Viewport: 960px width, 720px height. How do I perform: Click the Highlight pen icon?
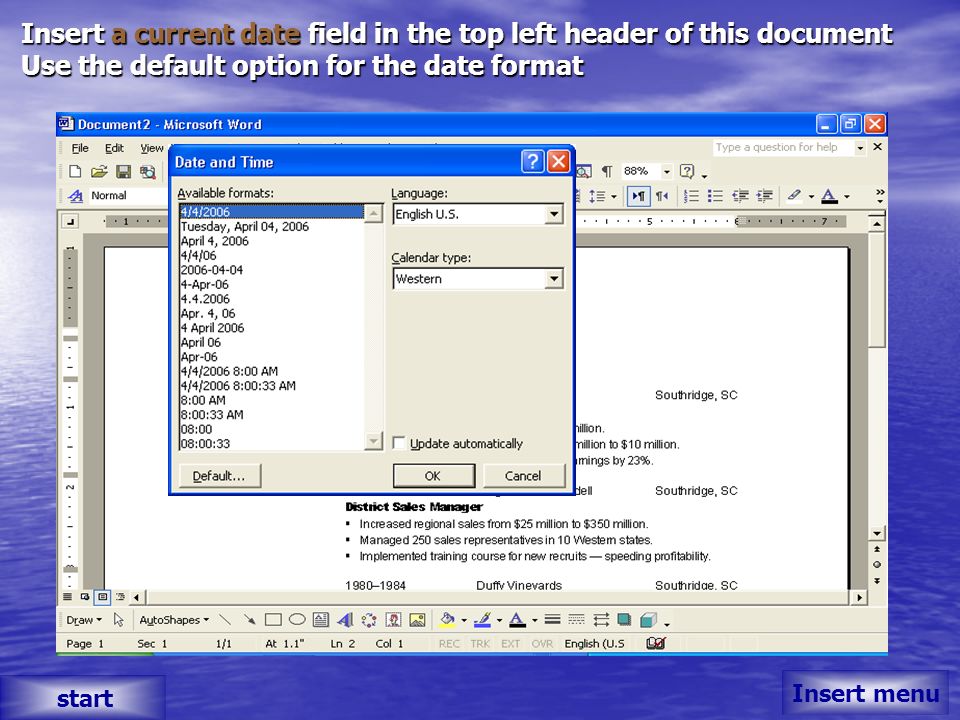coord(795,196)
